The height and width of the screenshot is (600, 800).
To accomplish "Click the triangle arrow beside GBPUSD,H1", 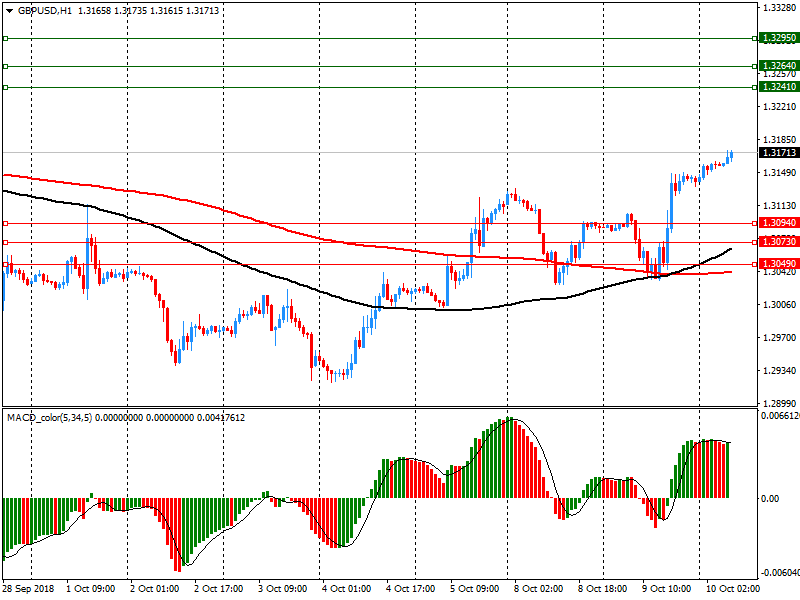I will (x=9, y=10).
